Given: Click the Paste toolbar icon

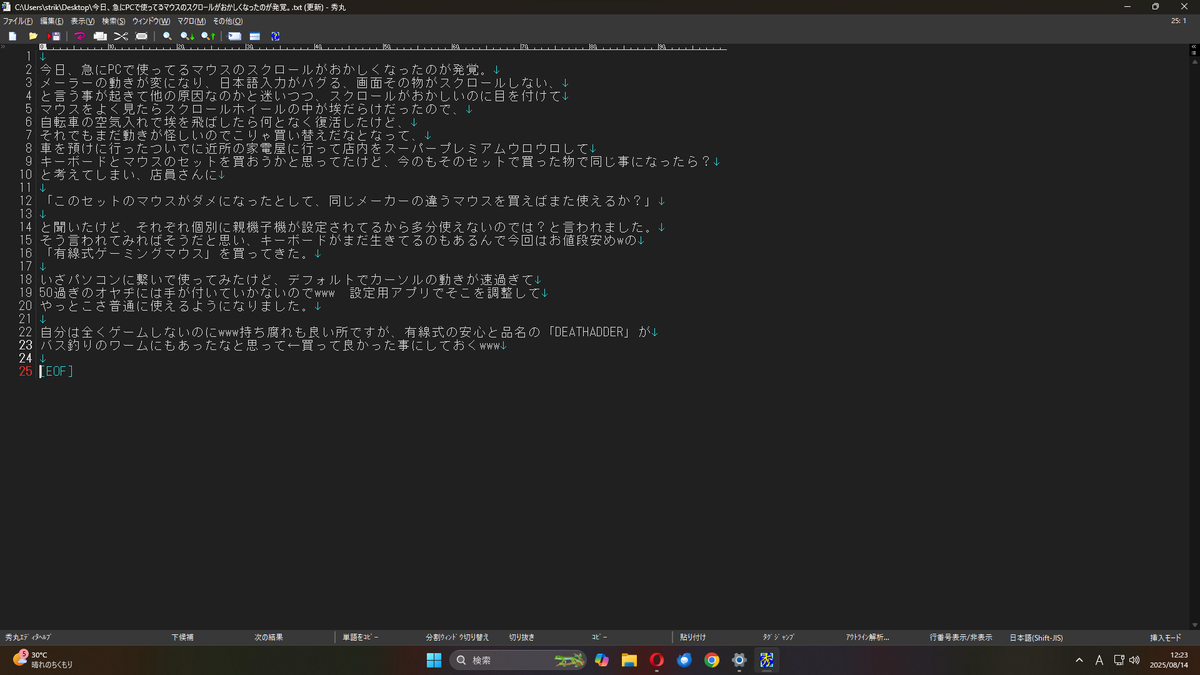Looking at the screenshot, I should (x=141, y=36).
